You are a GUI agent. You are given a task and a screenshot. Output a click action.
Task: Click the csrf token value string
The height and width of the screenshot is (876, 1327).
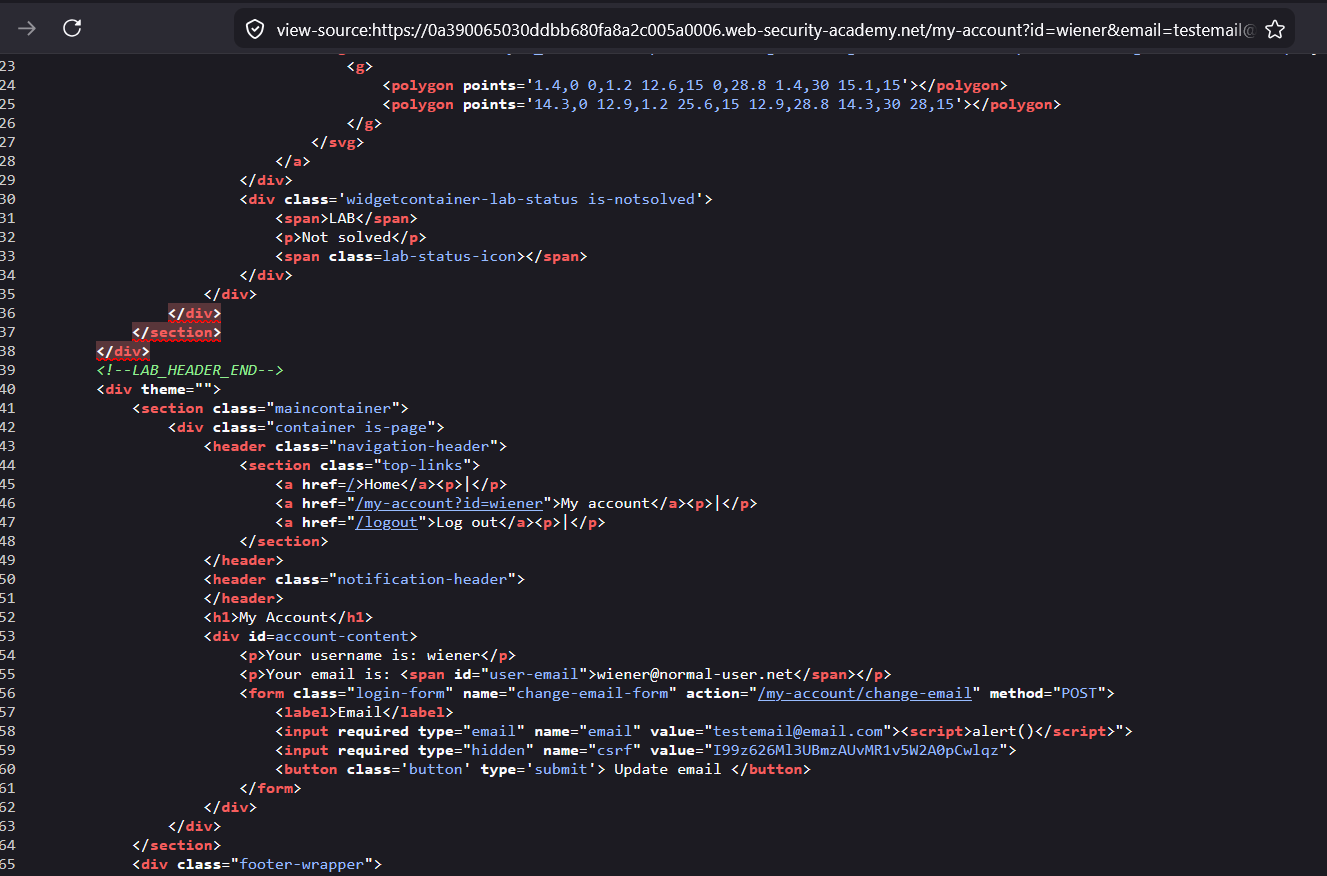click(857, 751)
